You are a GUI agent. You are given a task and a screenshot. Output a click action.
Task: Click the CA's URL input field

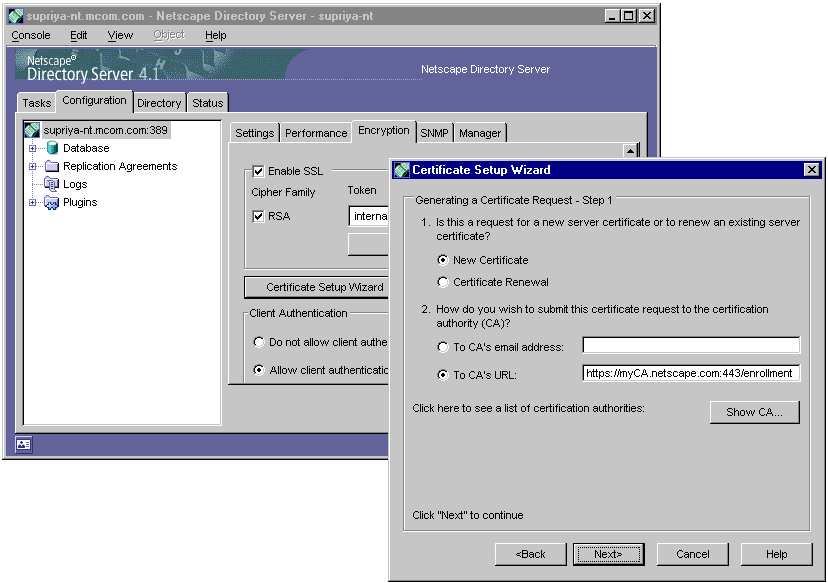point(691,373)
